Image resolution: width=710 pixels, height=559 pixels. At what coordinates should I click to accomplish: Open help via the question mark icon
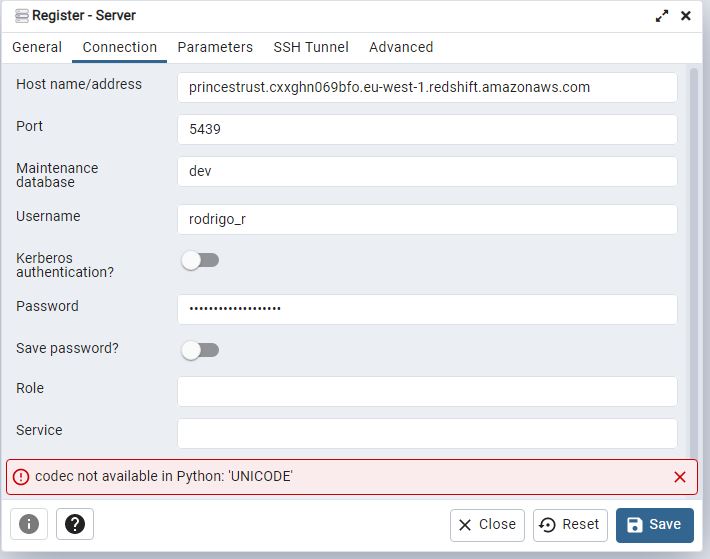tap(75, 524)
